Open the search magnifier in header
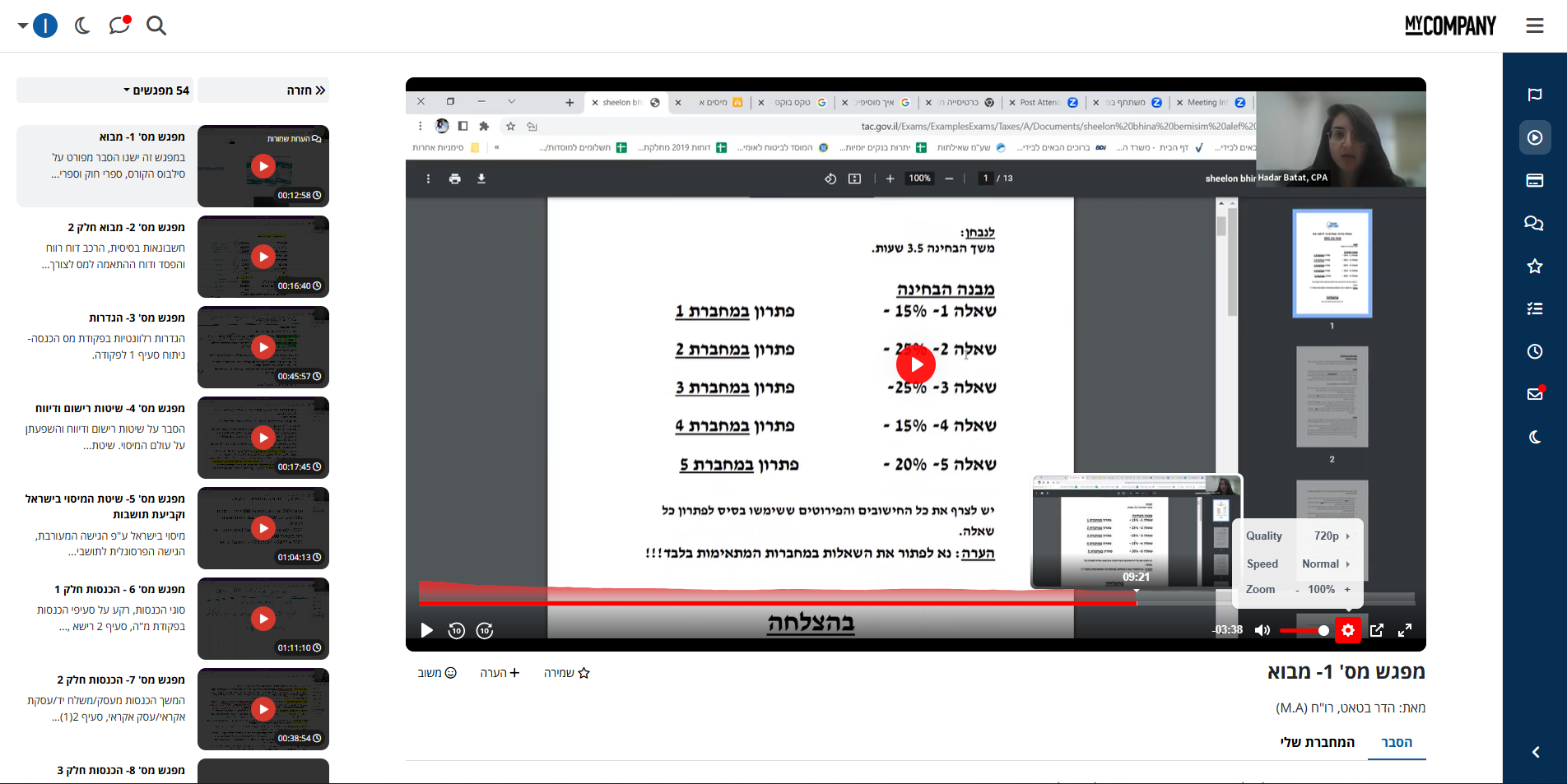1567x784 pixels. pyautogui.click(x=156, y=26)
